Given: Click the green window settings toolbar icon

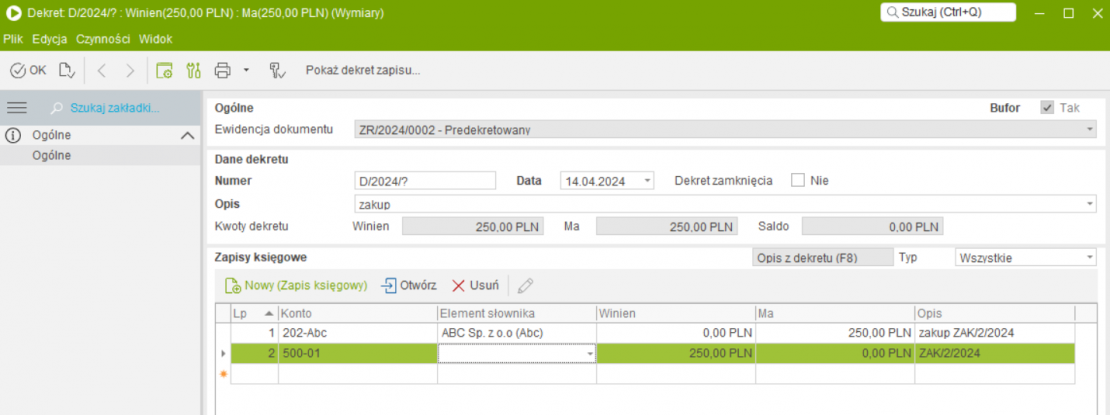Looking at the screenshot, I should tap(165, 70).
